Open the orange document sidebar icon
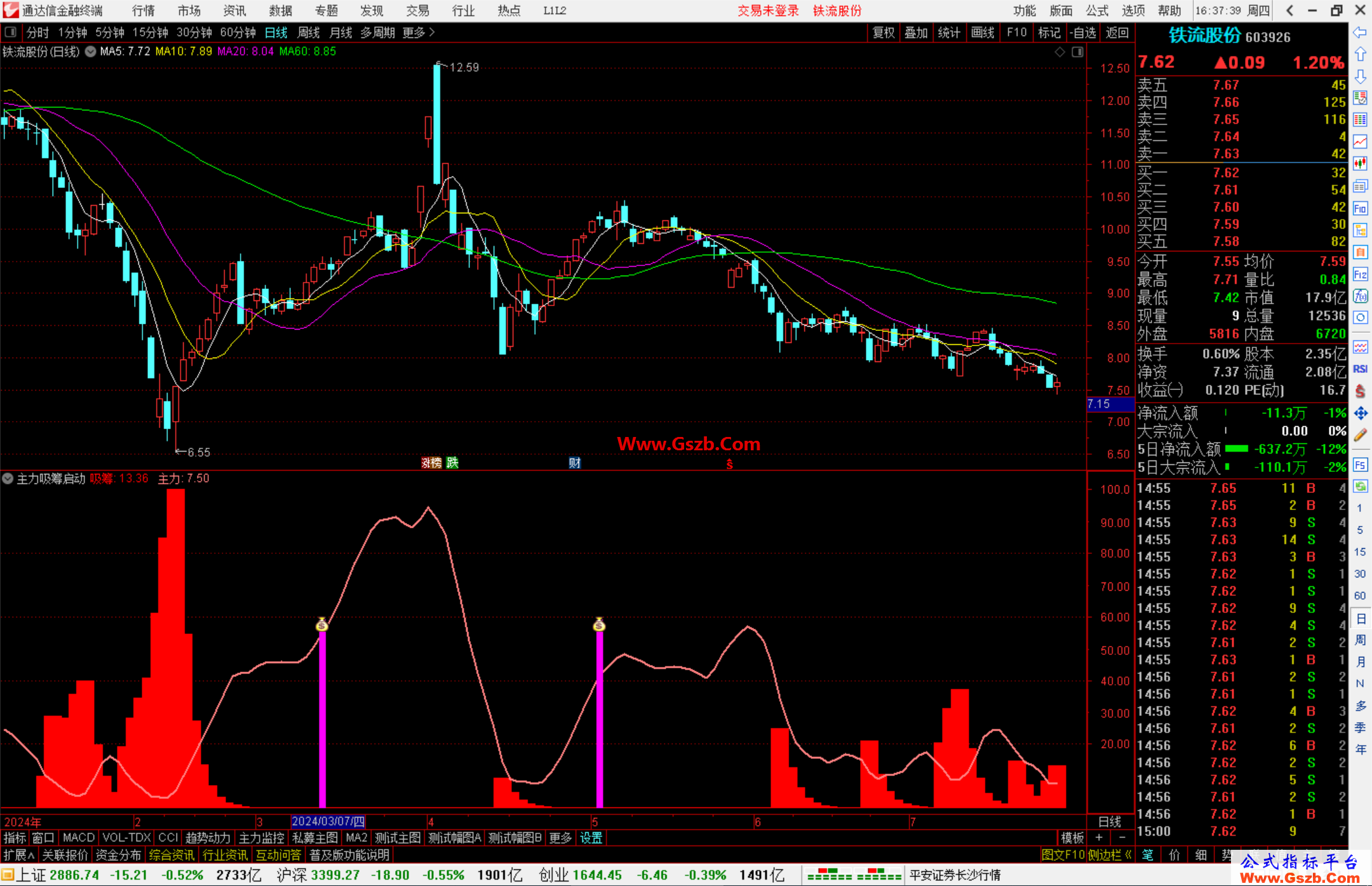Screen dimensions: 1372x886 (1360, 252)
